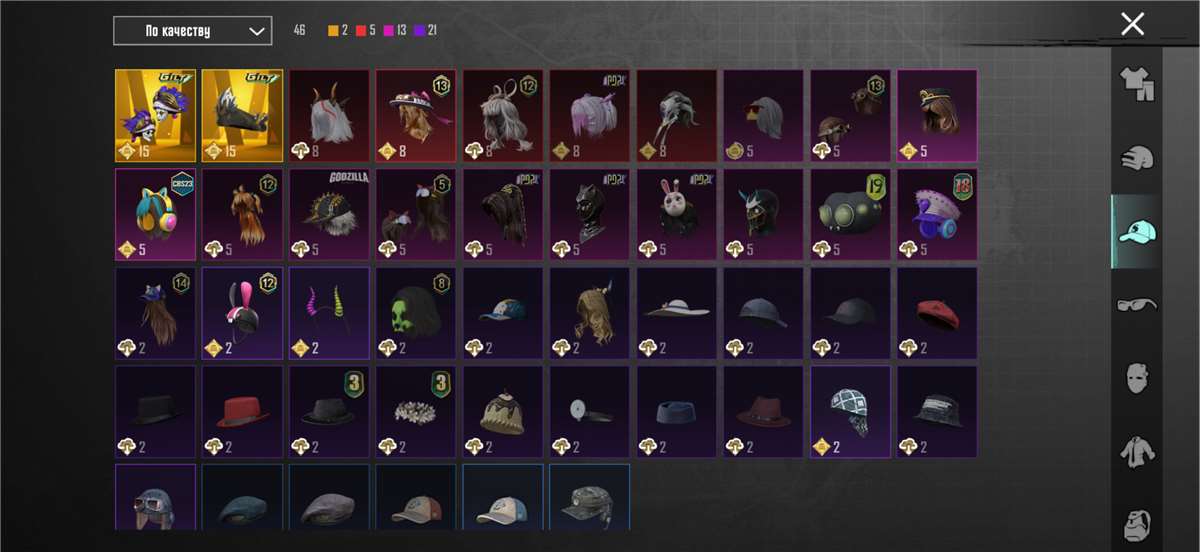Choose the Godzilla spiked cap
The height and width of the screenshot is (552, 1200).
click(329, 214)
